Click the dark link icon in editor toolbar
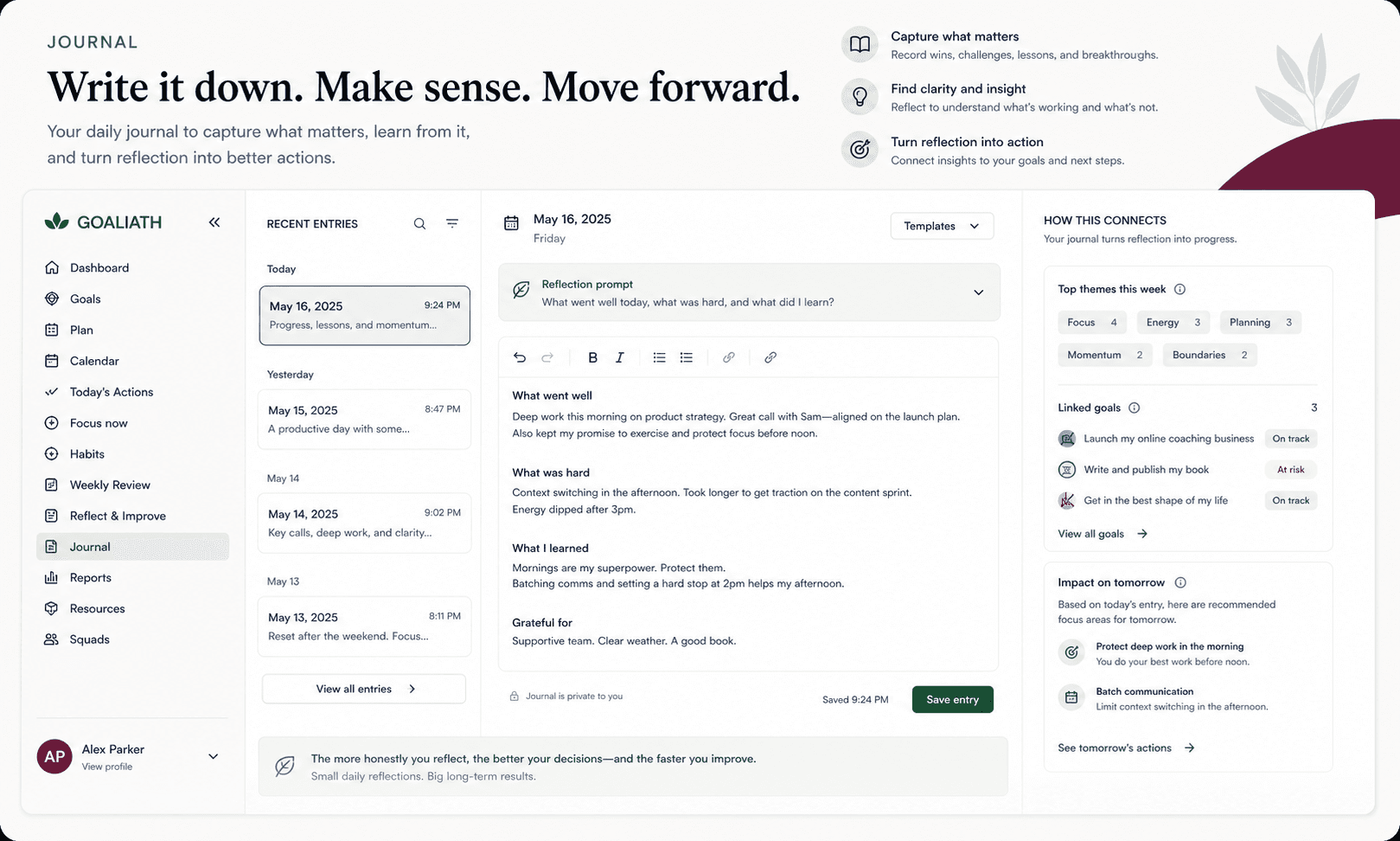 (x=770, y=357)
